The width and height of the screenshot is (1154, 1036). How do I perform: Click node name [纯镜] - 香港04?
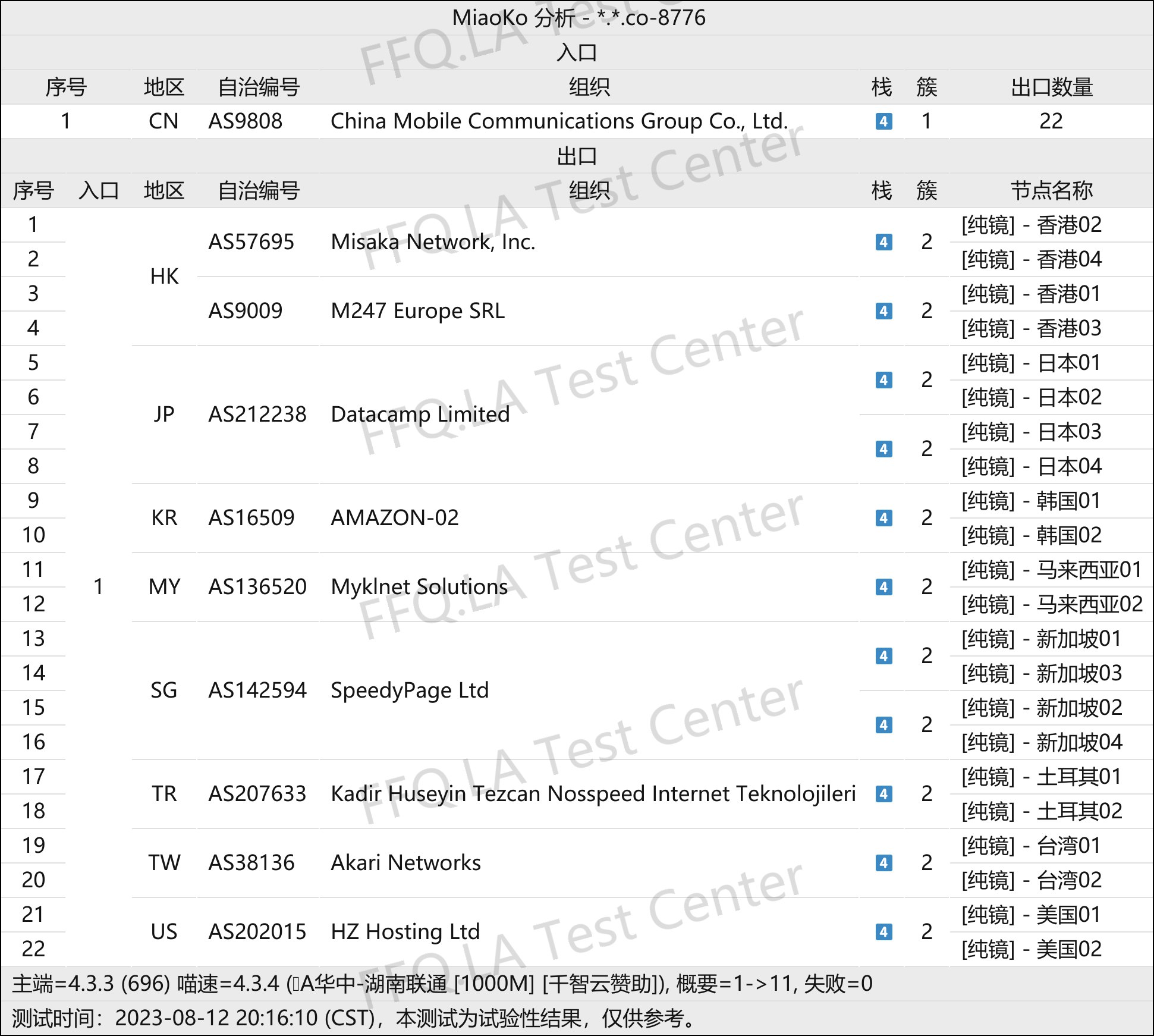click(x=1032, y=259)
